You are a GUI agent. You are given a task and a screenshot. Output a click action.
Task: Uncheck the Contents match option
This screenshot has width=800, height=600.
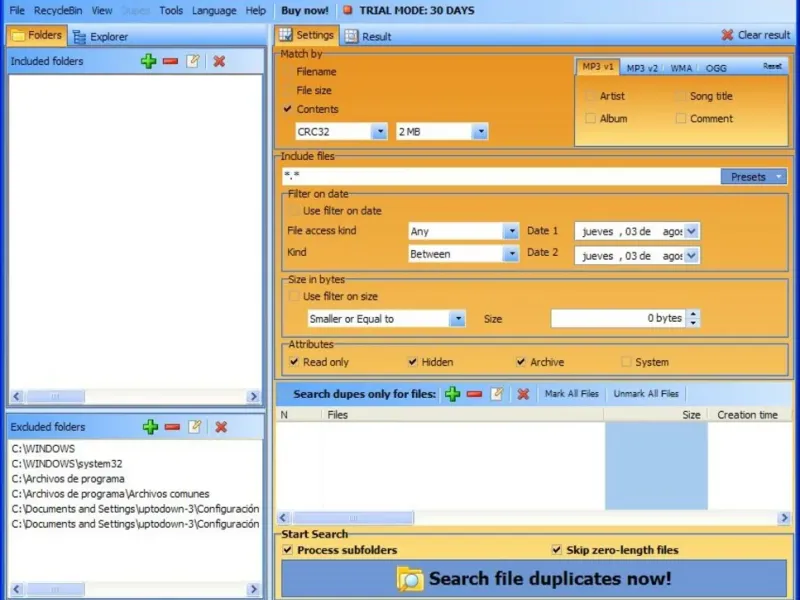click(288, 109)
